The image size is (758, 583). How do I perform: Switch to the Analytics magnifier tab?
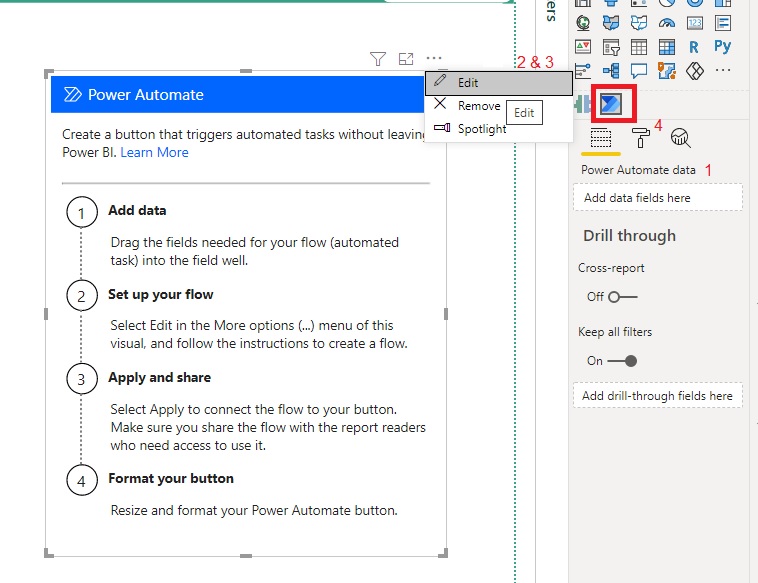point(680,138)
